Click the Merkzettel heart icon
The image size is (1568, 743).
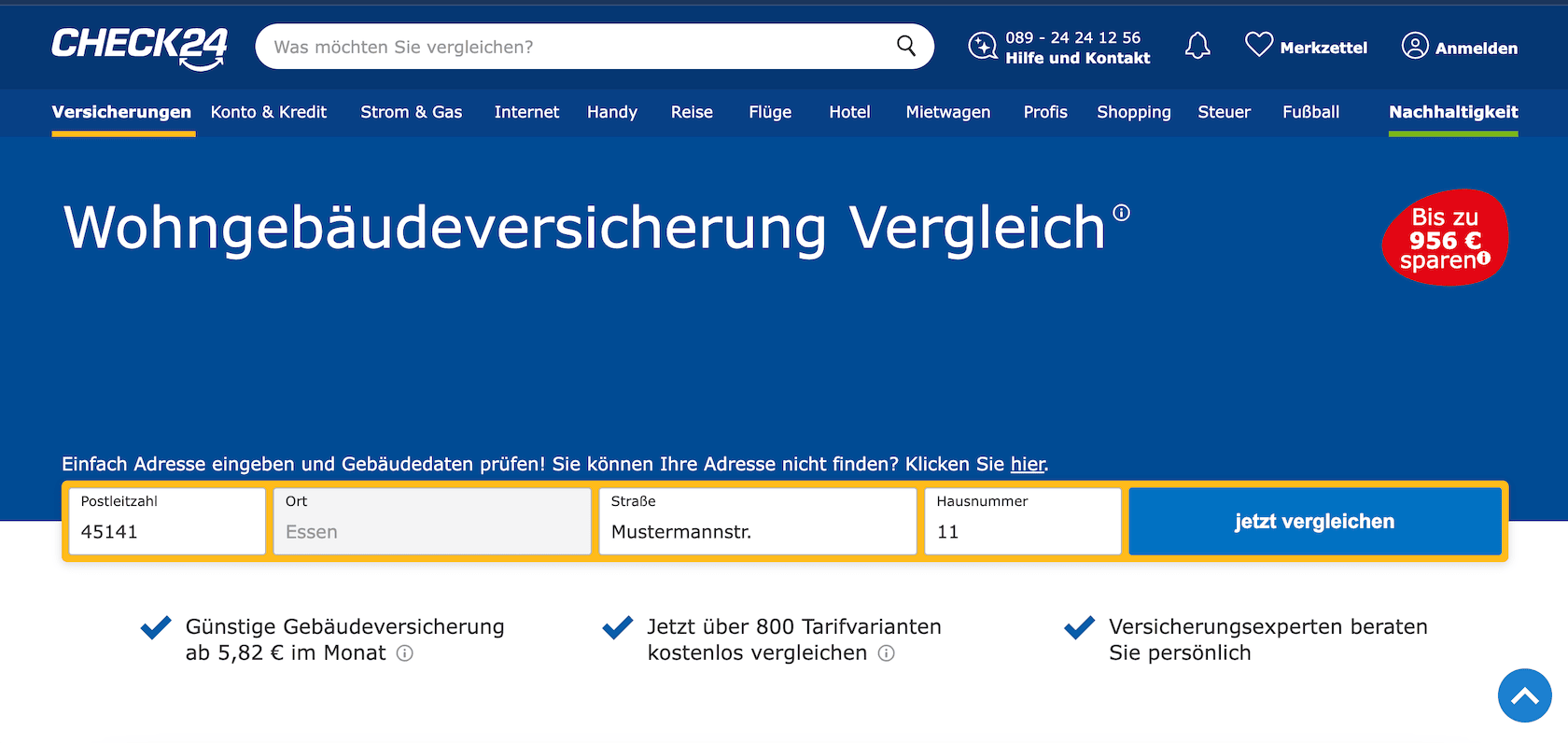pyautogui.click(x=1259, y=44)
